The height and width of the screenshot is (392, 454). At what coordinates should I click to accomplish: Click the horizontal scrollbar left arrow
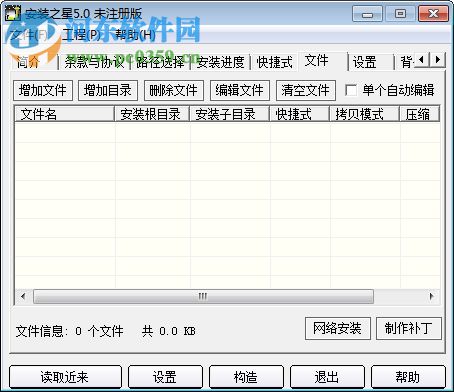23,296
